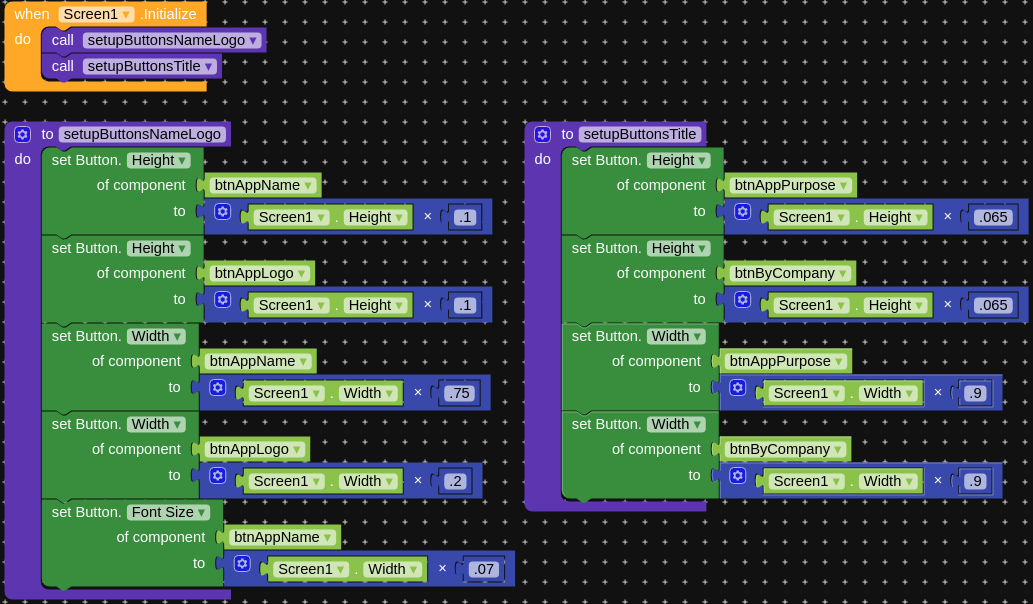
Task: Select the when Screen1.Initialize event block
Action: 28,14
